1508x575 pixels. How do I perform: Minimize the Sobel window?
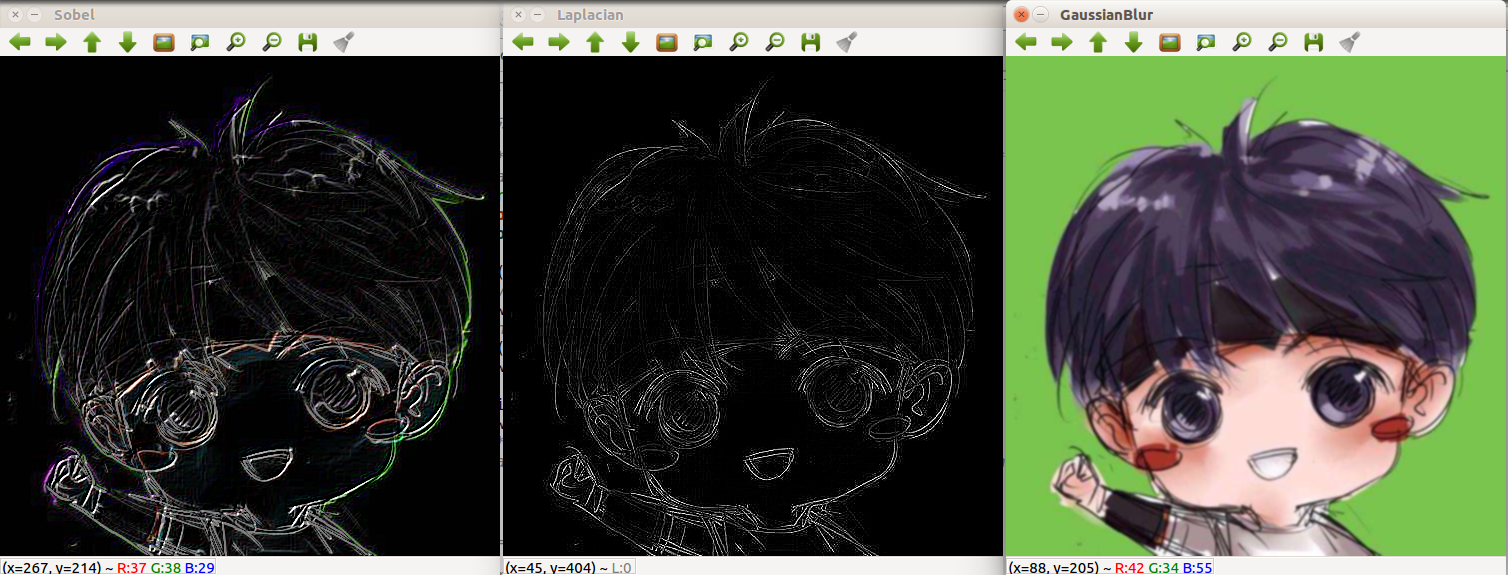tap(34, 15)
